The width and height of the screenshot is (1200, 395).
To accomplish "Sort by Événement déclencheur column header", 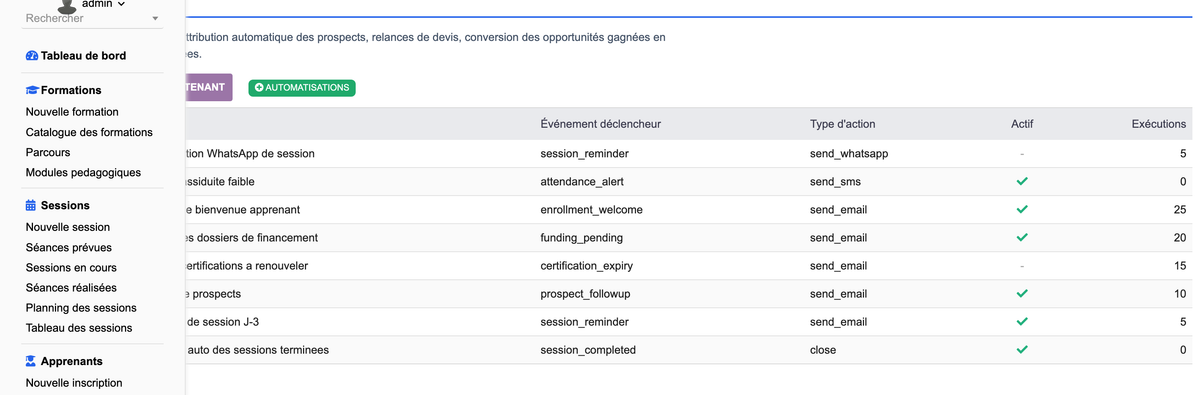I will coord(600,124).
